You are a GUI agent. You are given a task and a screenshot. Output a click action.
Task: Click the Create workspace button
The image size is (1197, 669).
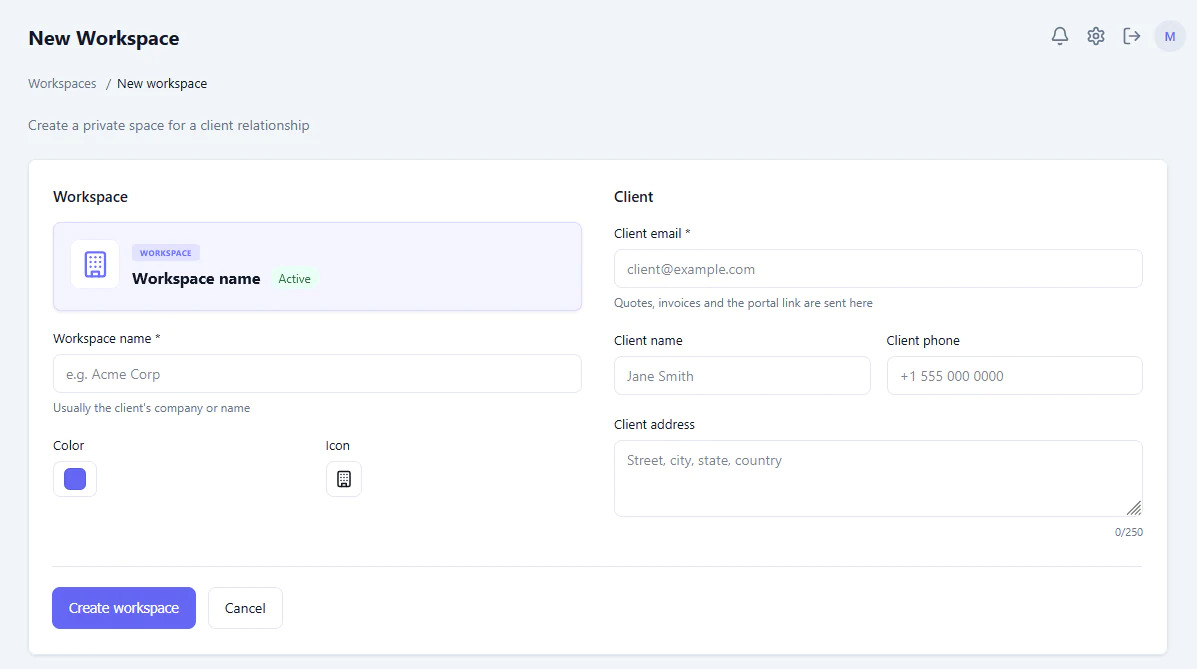click(124, 608)
